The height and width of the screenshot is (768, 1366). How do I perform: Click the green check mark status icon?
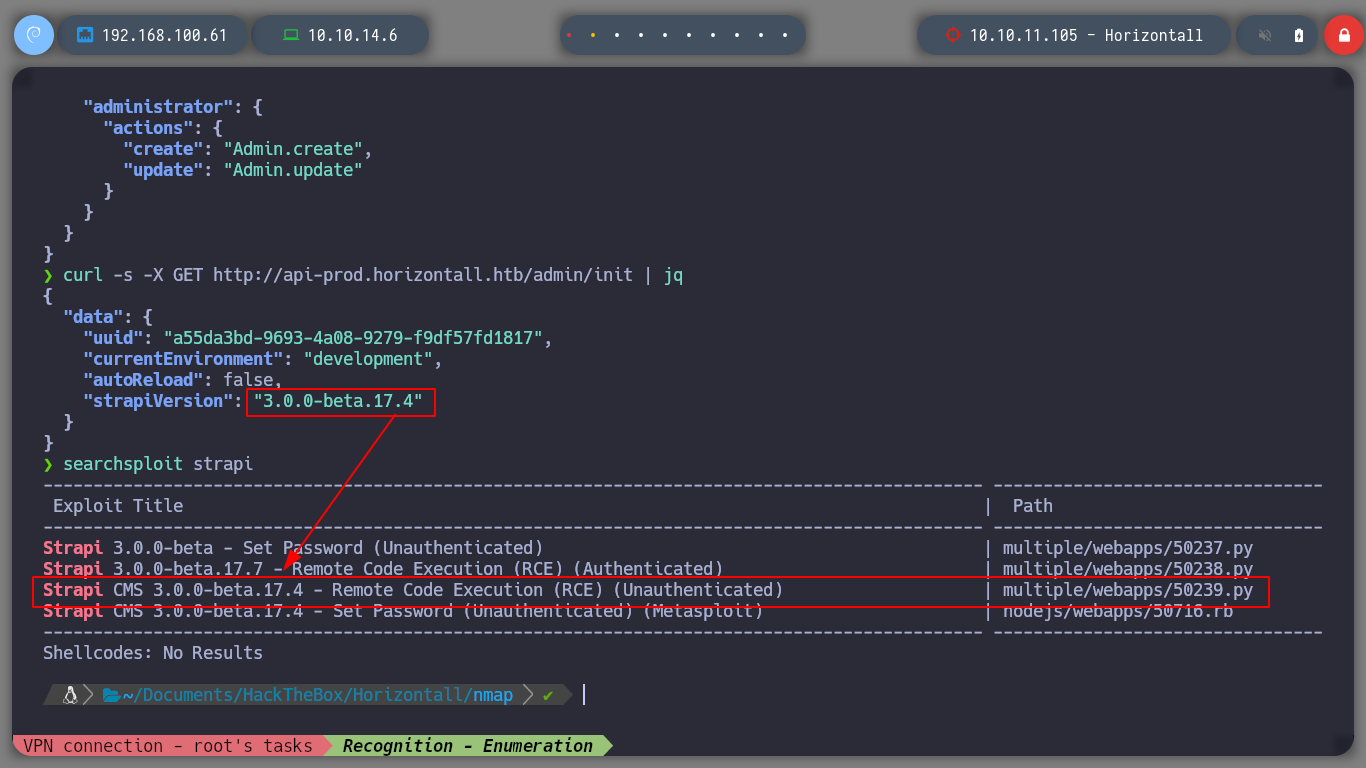point(548,695)
